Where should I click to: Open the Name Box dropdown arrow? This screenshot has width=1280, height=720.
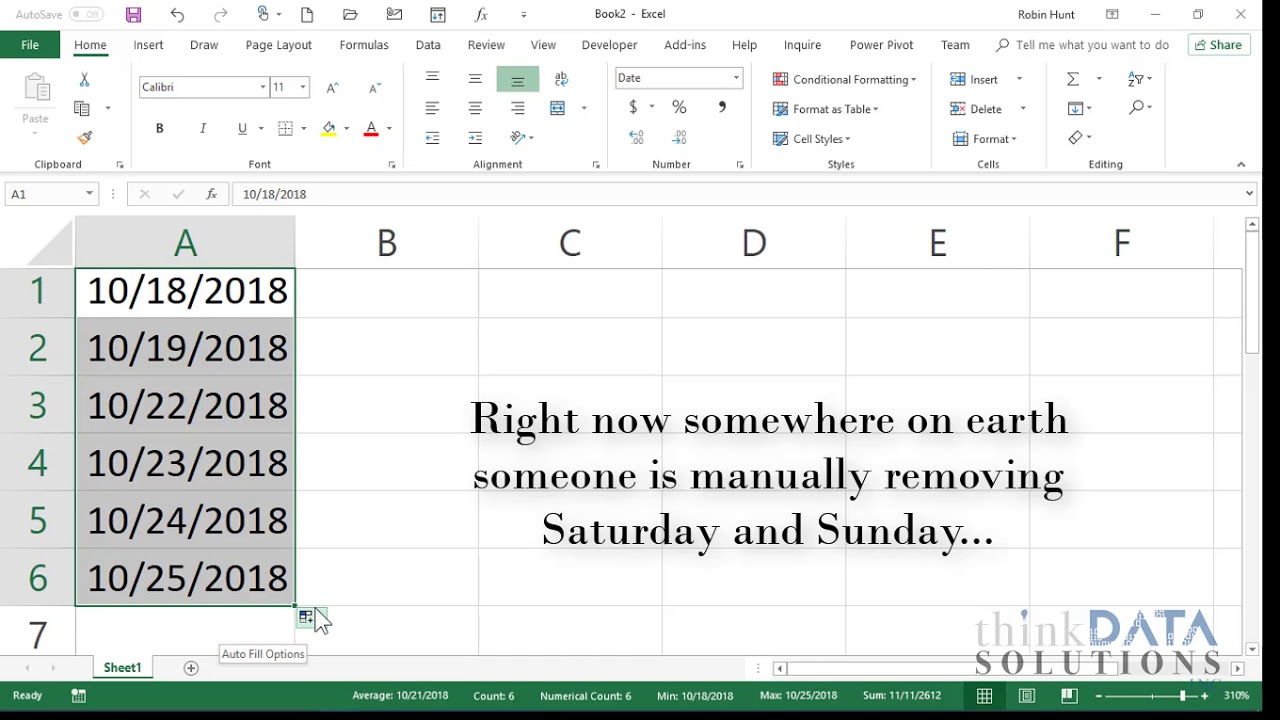(x=89, y=194)
